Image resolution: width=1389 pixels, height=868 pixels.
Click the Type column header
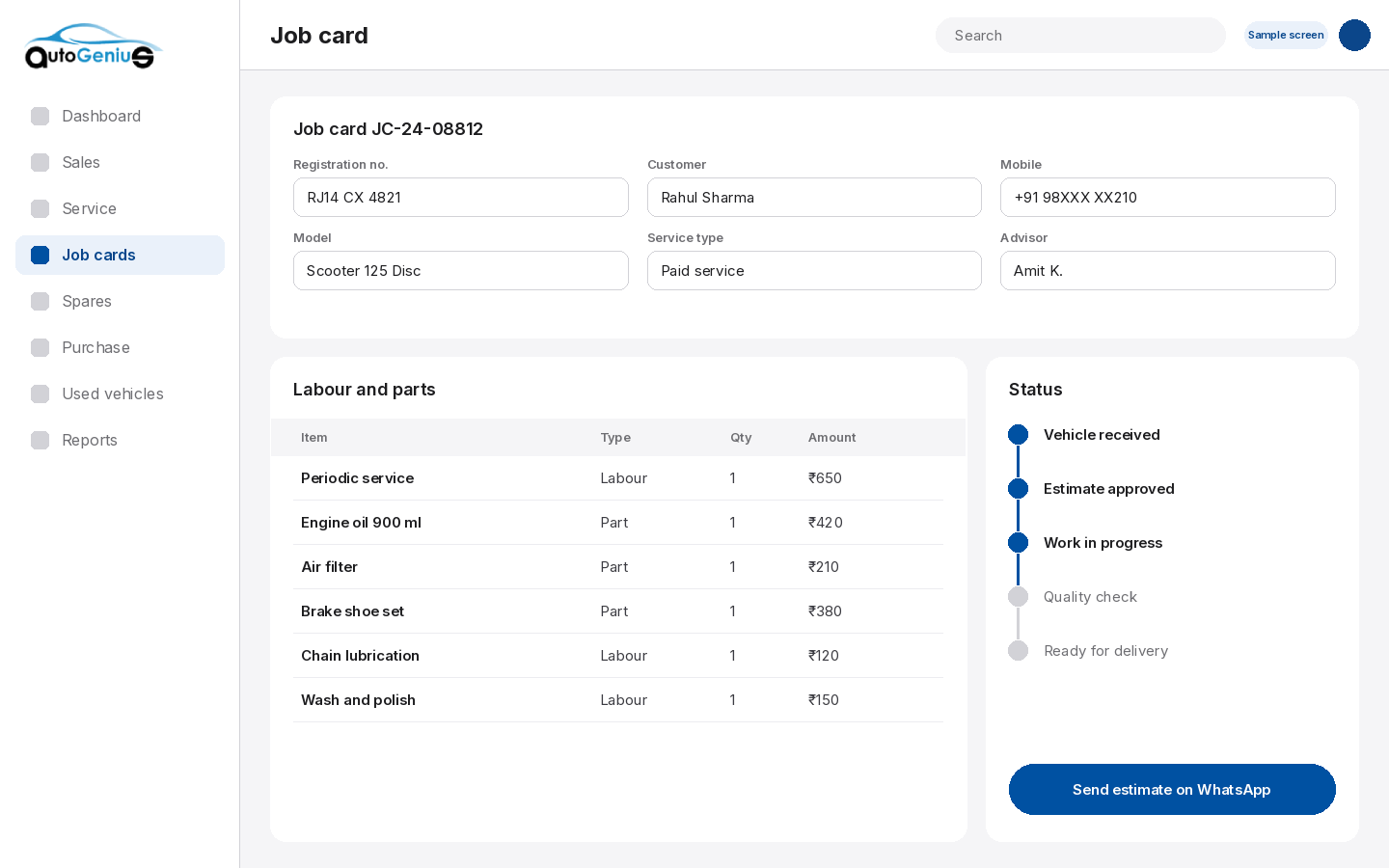(x=615, y=437)
